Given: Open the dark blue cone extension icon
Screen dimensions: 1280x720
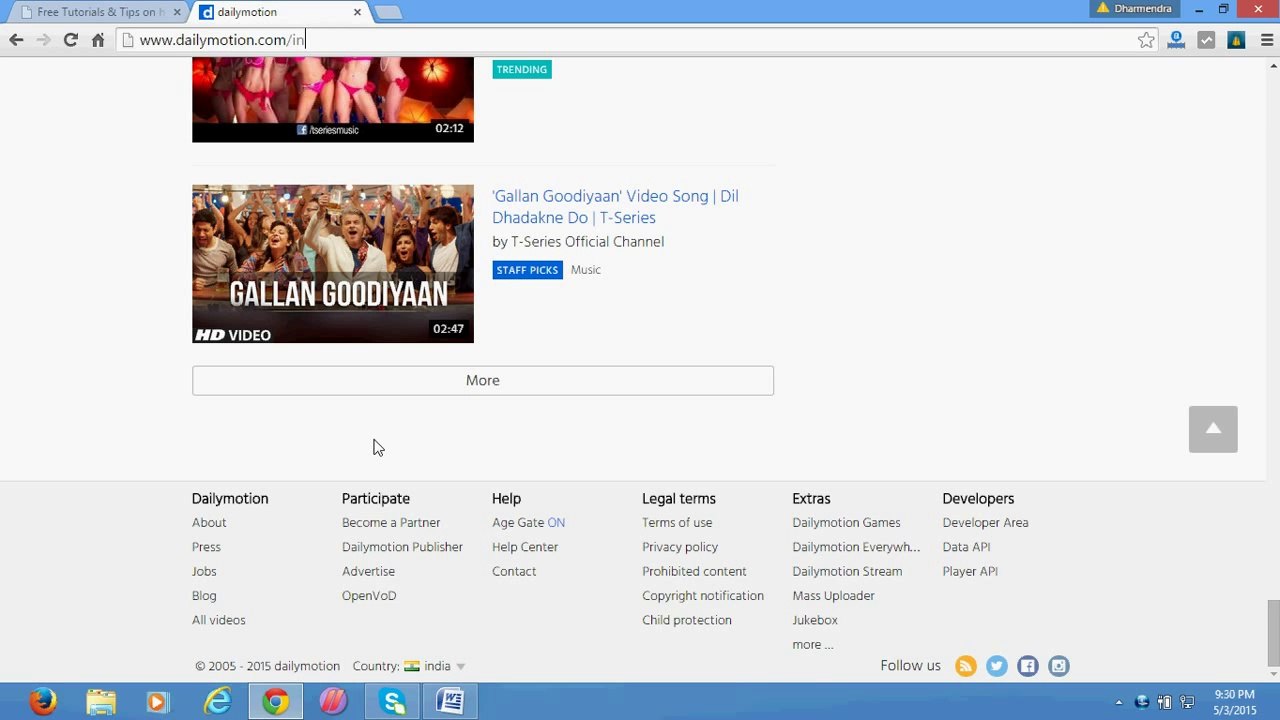Looking at the screenshot, I should click(1236, 40).
